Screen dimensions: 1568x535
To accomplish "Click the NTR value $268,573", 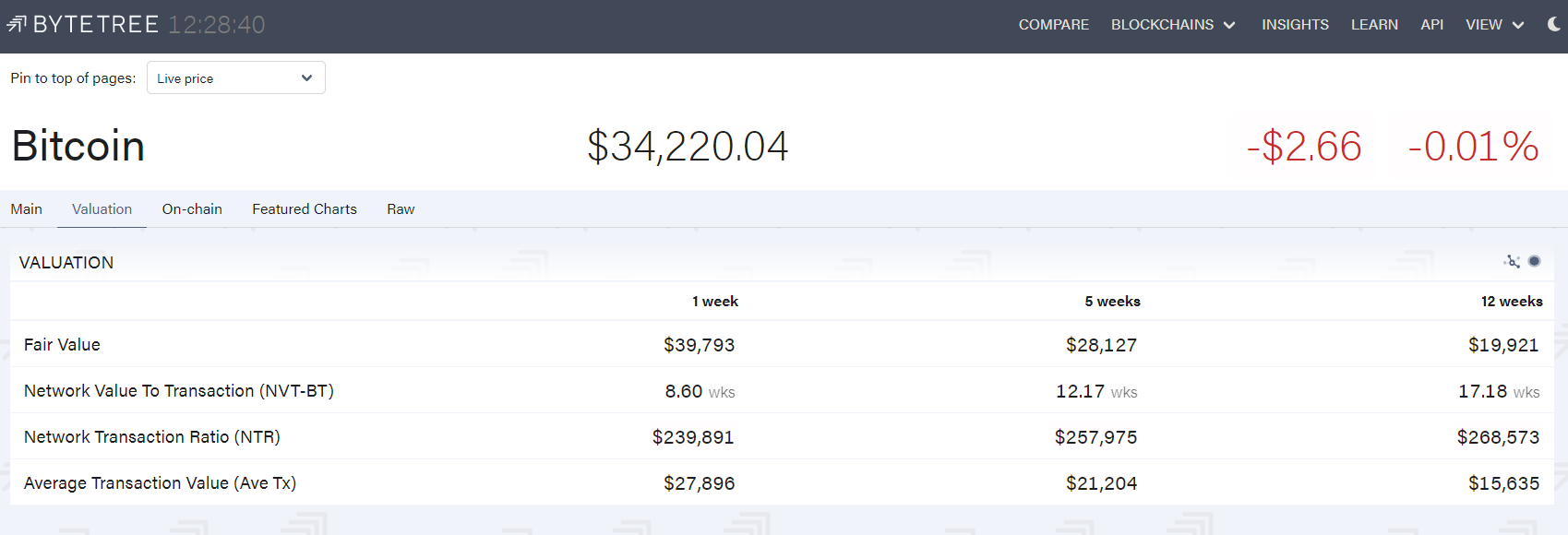I will [x=1498, y=437].
